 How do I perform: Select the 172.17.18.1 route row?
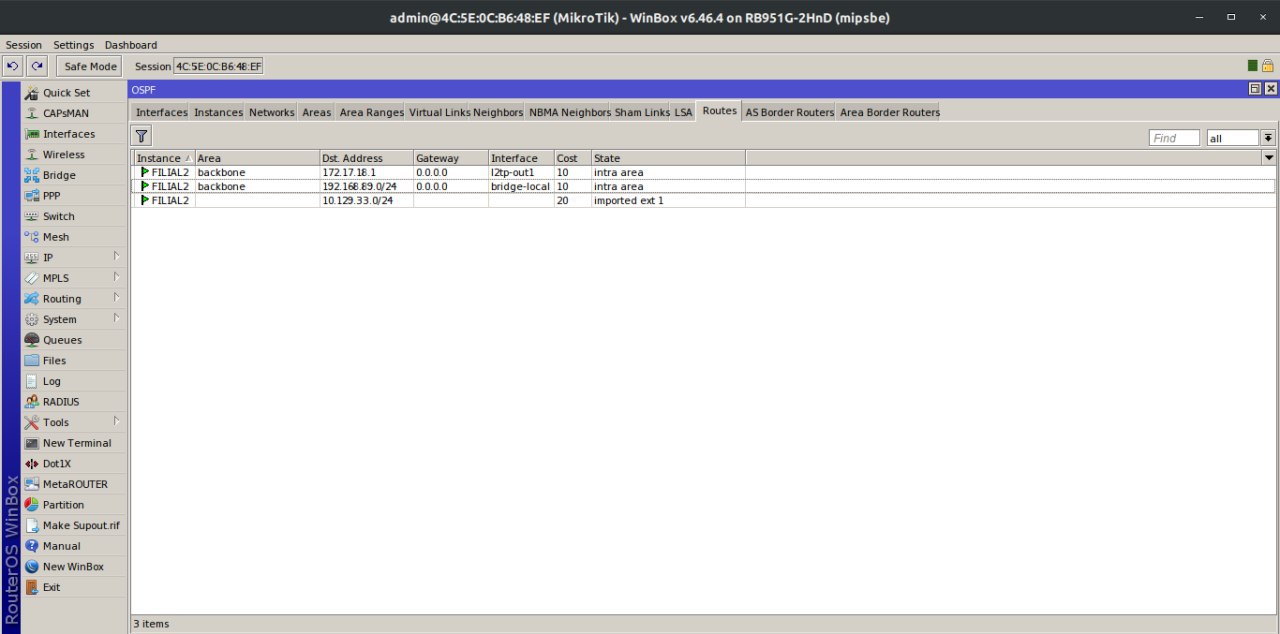coord(704,172)
